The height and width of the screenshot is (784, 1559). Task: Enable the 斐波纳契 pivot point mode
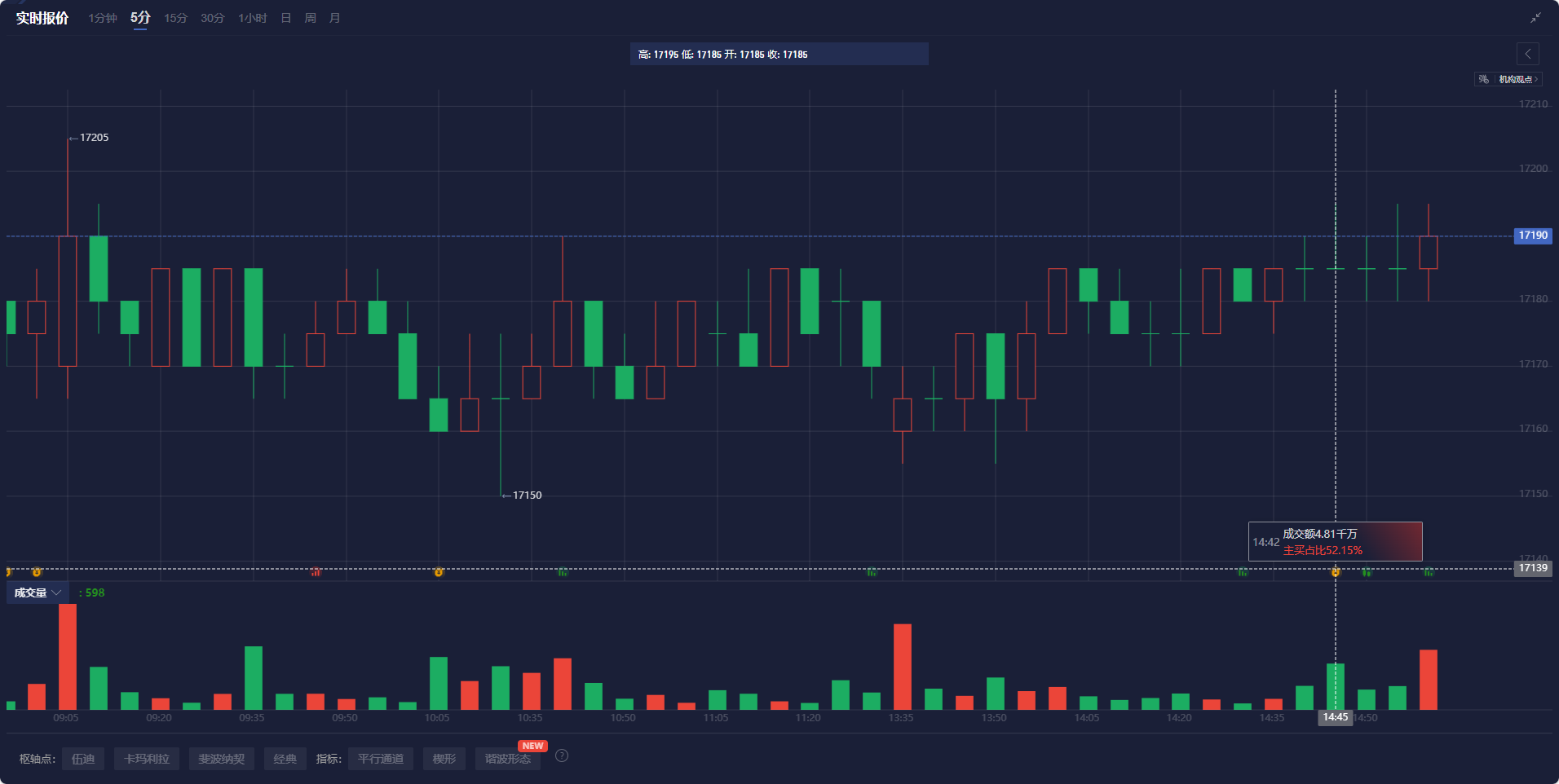[221, 758]
